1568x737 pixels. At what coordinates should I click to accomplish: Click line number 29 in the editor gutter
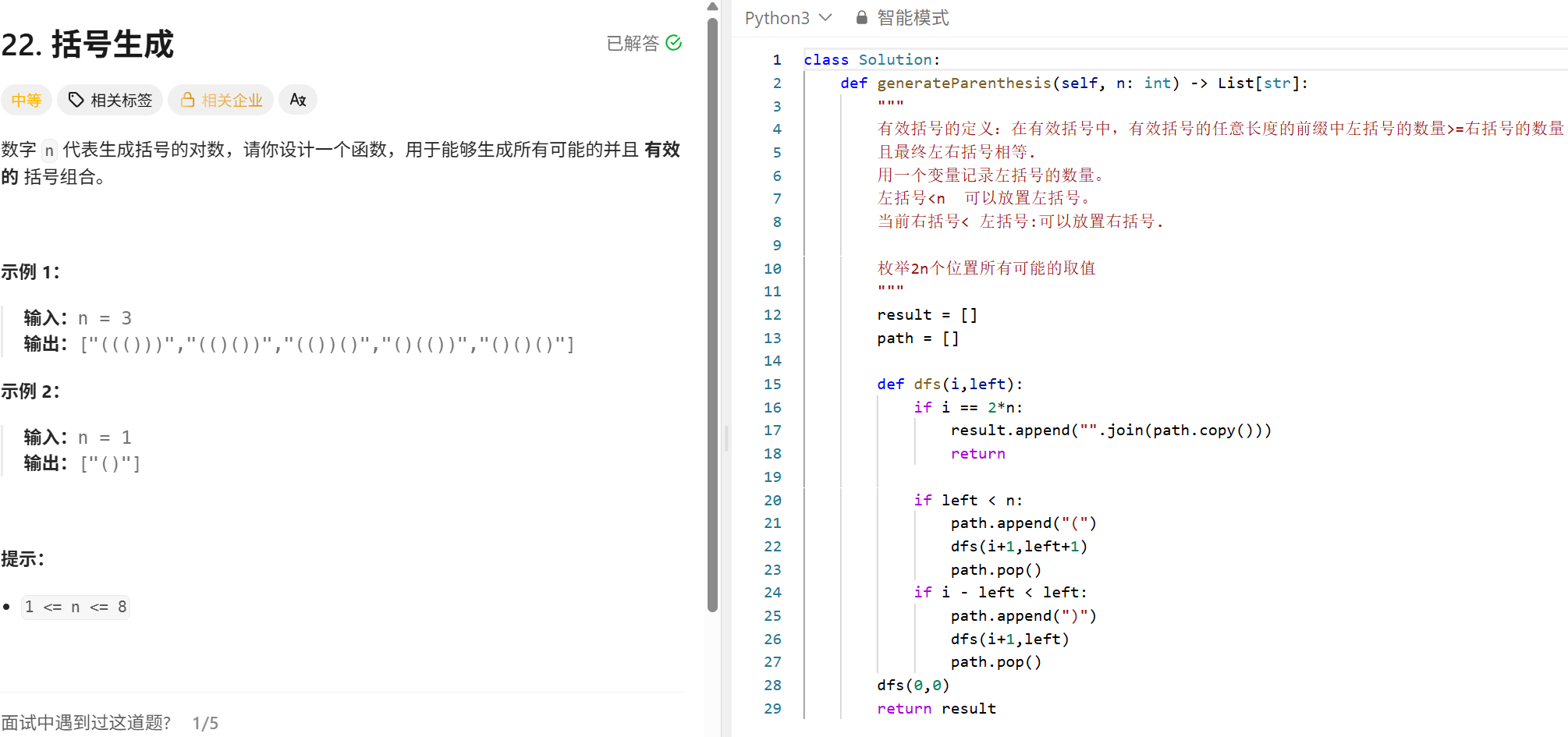coord(772,709)
